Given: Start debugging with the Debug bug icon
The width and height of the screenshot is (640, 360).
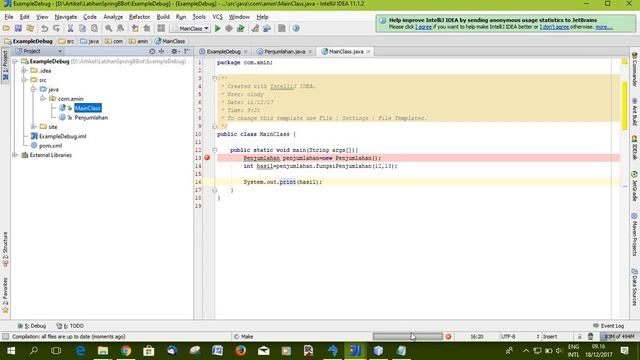Looking at the screenshot, I should coord(229,28).
